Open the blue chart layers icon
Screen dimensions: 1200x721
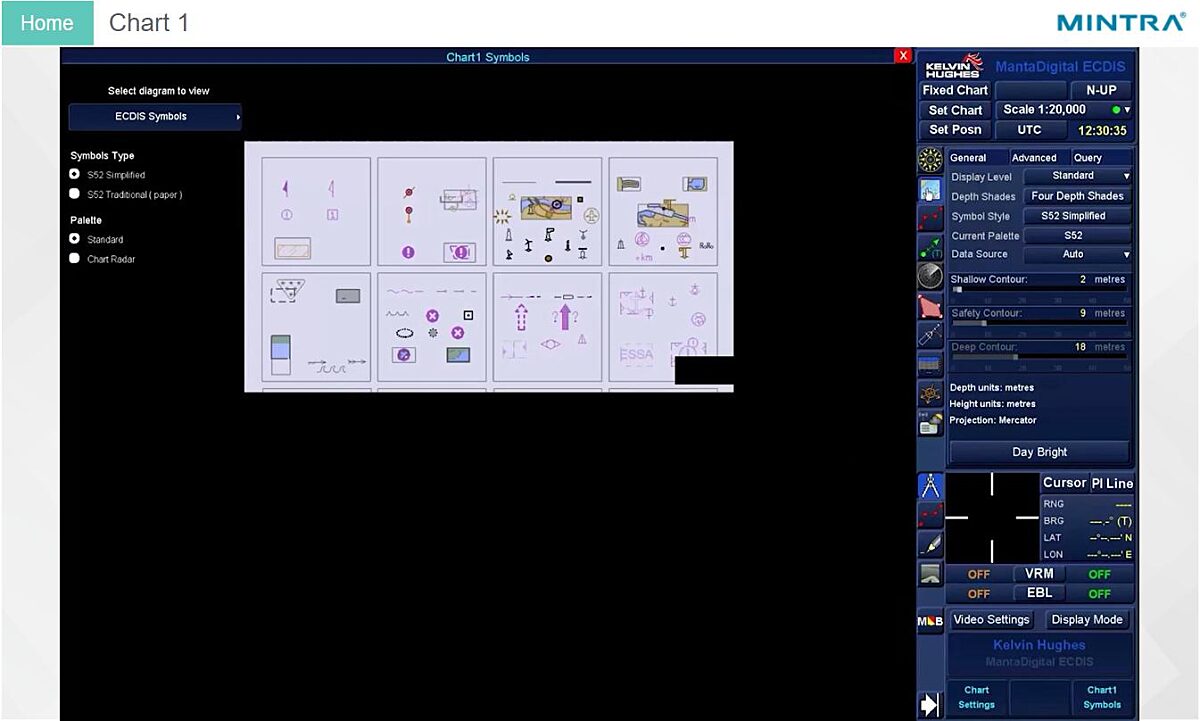pyautogui.click(x=931, y=364)
